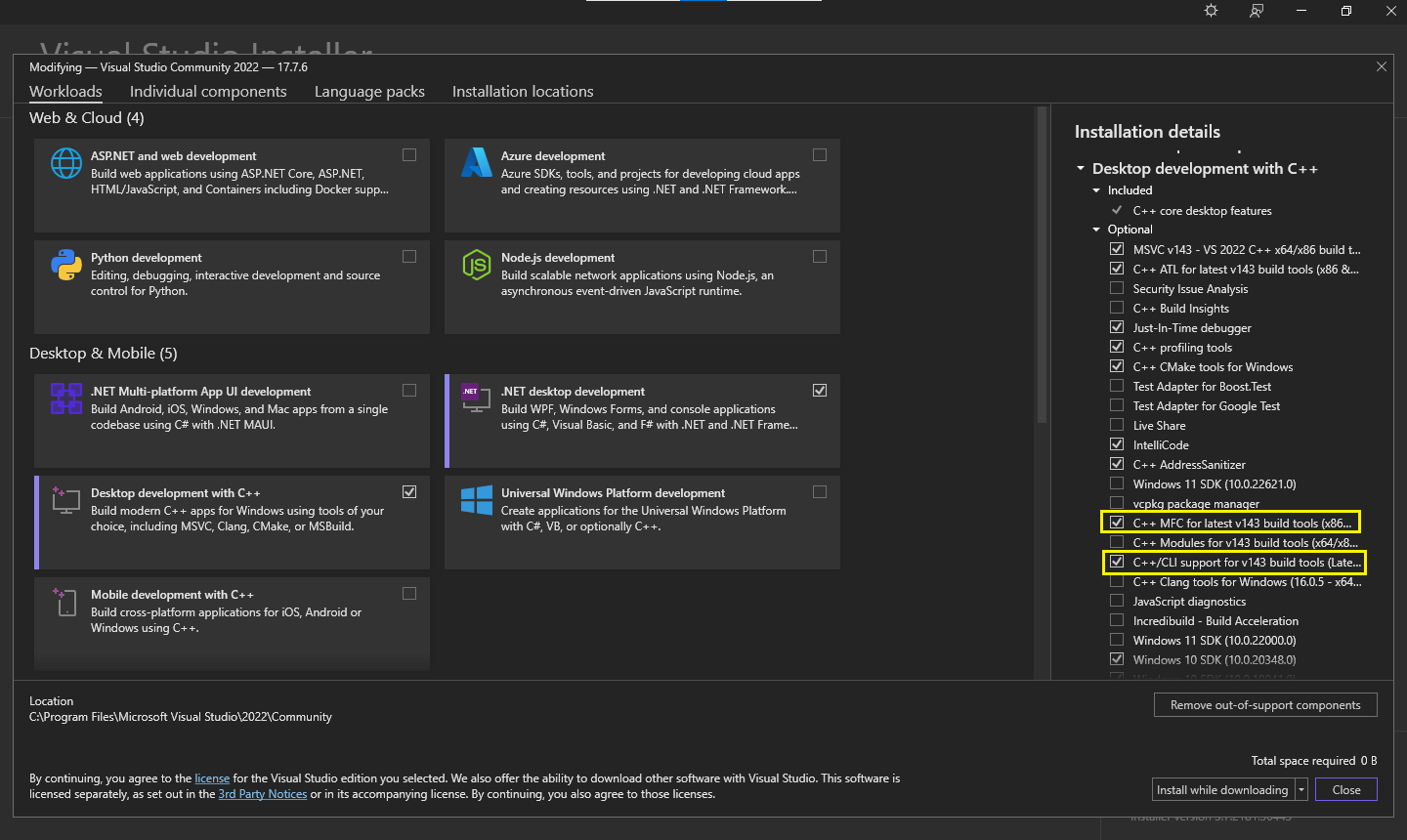1407x840 pixels.
Task: Check Incredibuild - Build Acceleration option
Action: pyautogui.click(x=1117, y=620)
